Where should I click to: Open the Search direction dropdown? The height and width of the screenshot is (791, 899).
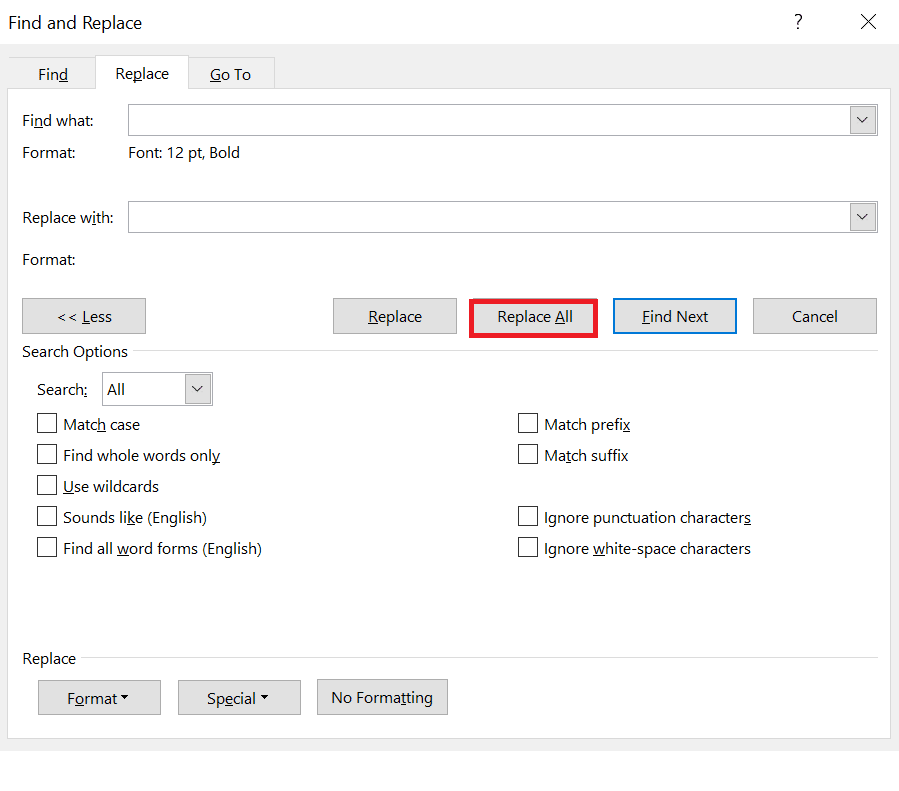[x=198, y=389]
